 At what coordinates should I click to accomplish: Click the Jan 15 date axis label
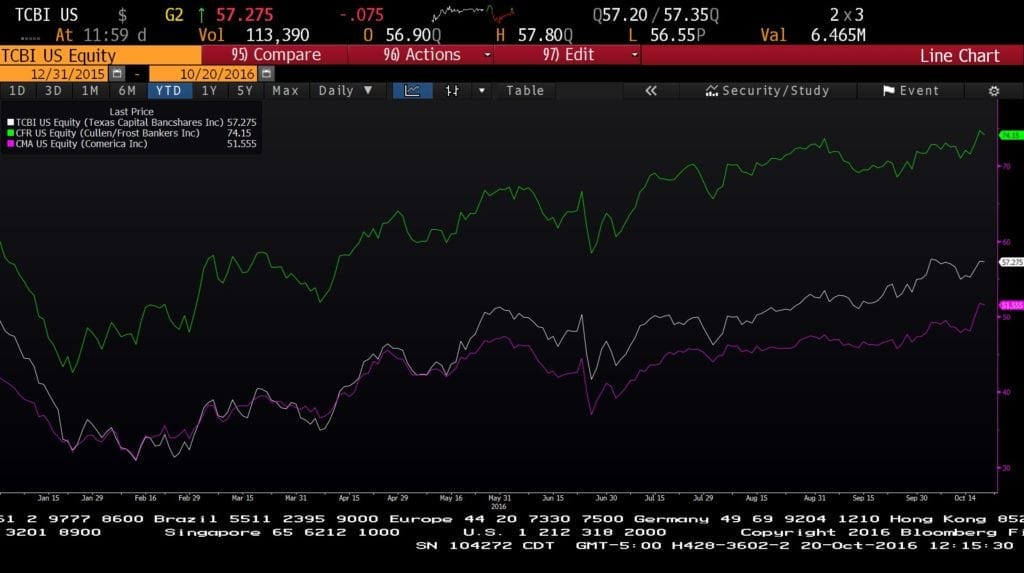click(48, 498)
